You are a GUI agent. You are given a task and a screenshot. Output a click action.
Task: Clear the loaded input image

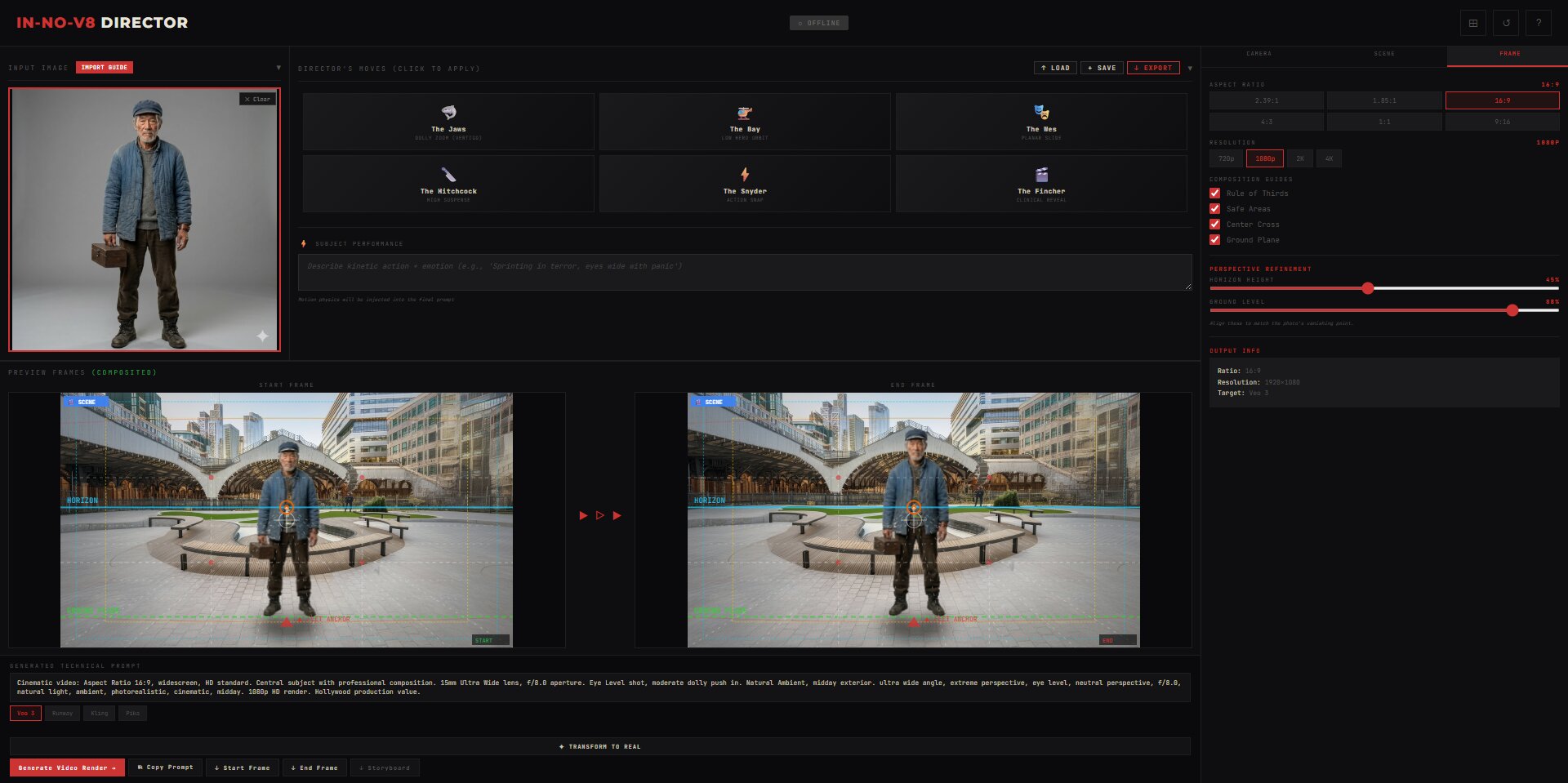tap(258, 99)
